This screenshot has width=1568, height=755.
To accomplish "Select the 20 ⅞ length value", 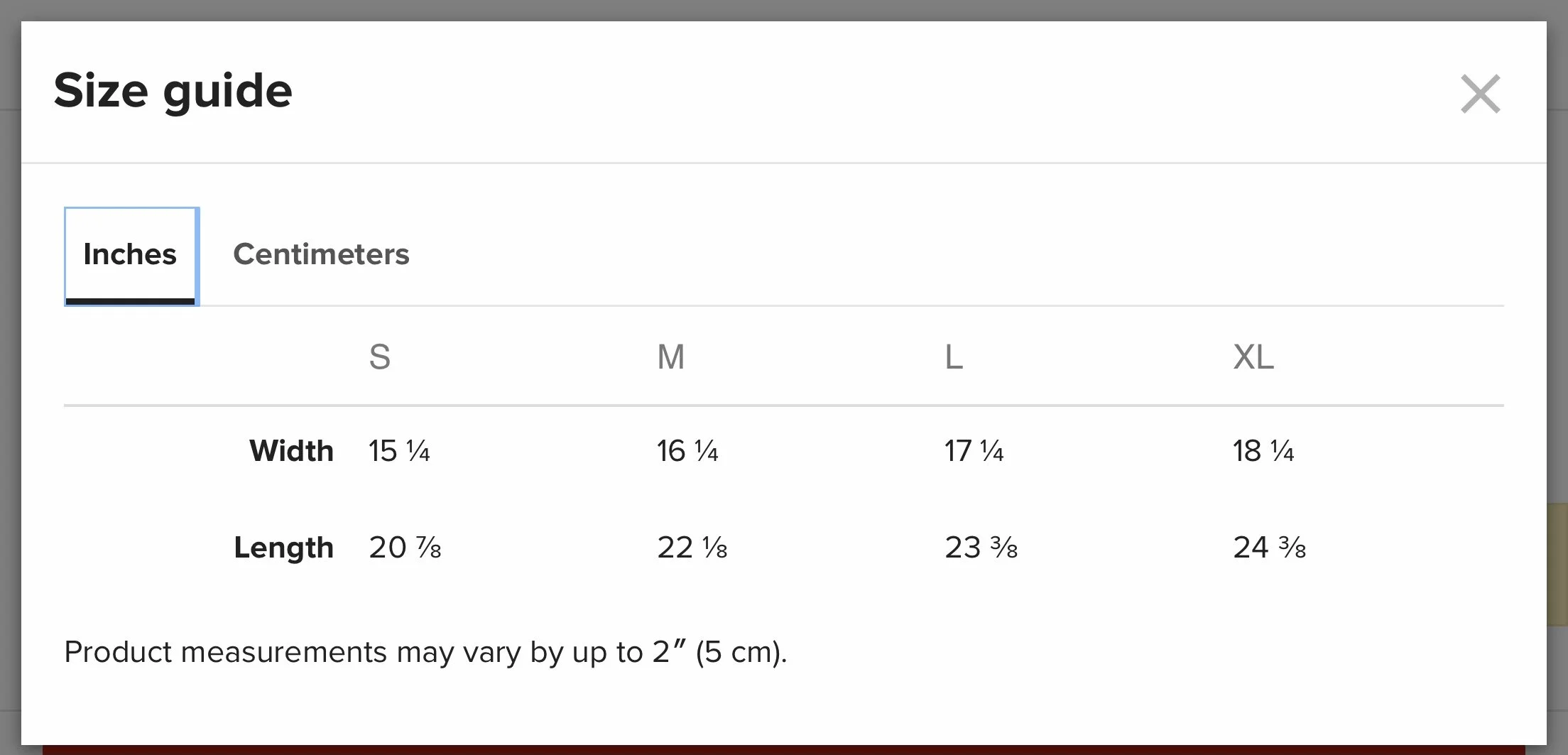I will click(405, 548).
